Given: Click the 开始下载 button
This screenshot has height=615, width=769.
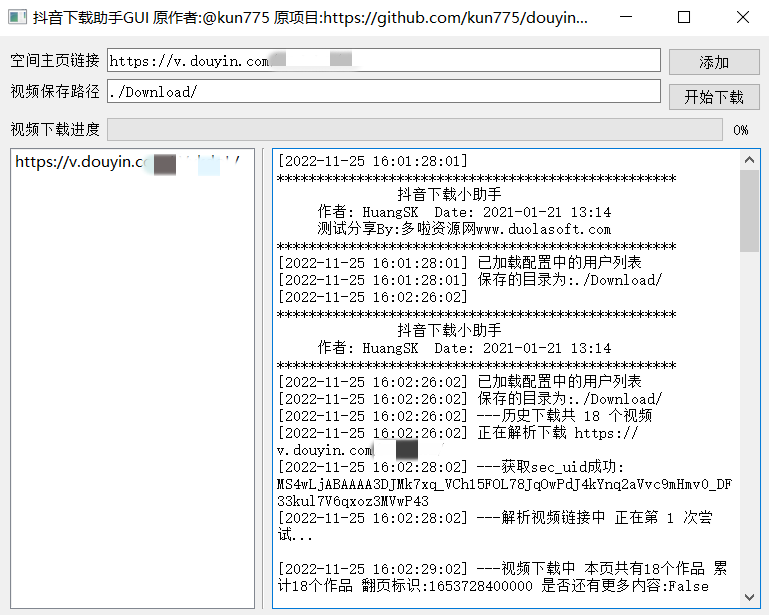Looking at the screenshot, I should click(714, 97).
